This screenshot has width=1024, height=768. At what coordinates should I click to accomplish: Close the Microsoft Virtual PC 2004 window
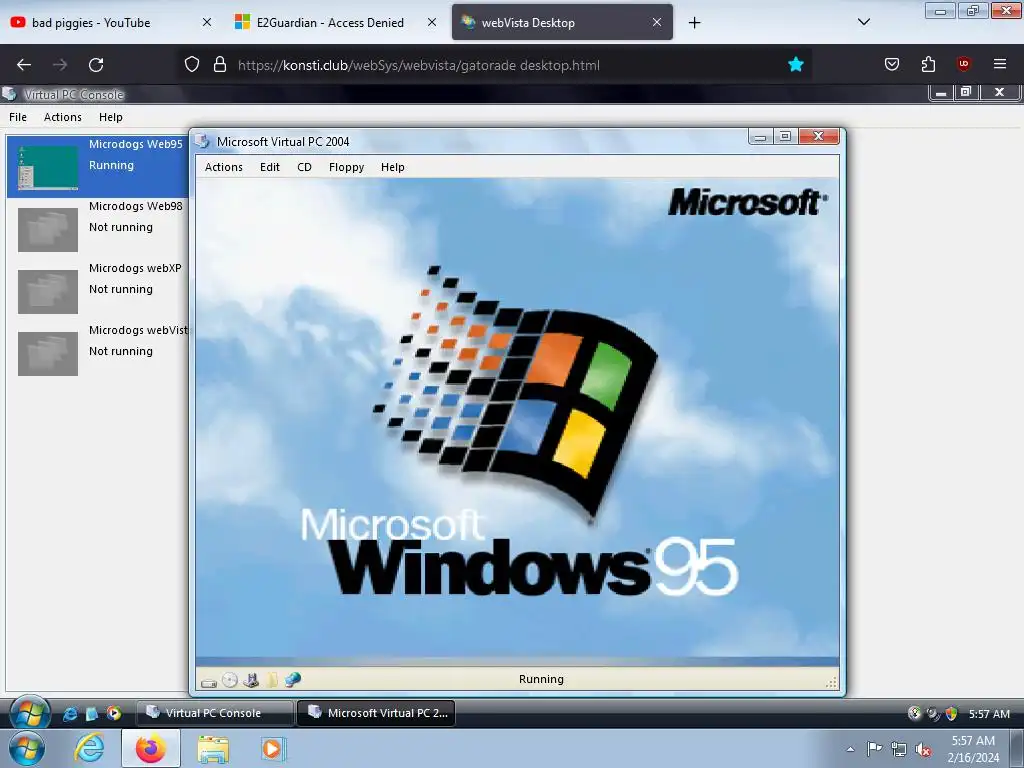(x=818, y=136)
